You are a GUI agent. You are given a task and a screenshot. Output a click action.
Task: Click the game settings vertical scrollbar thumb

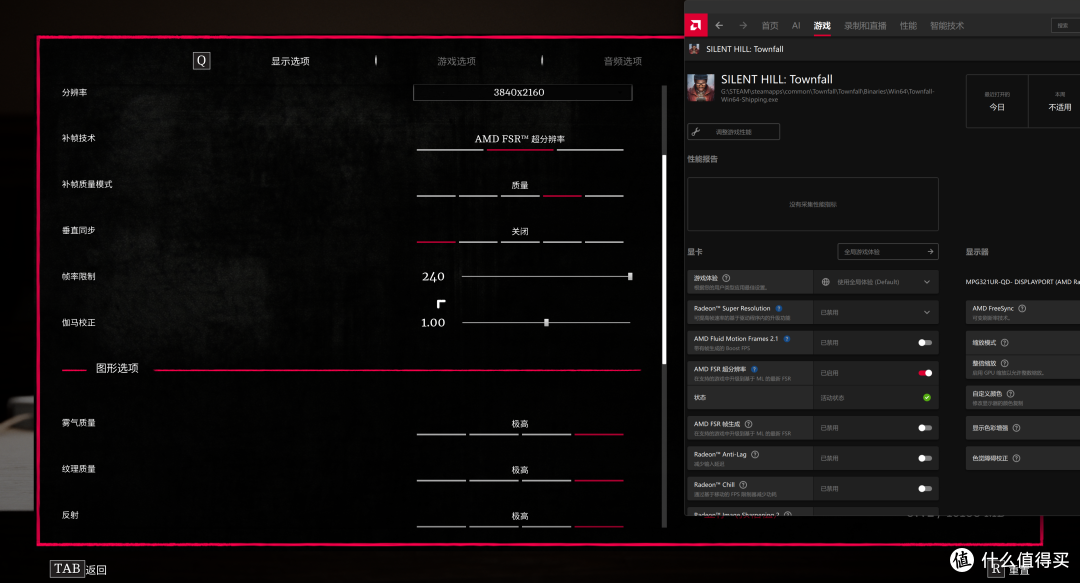point(665,259)
